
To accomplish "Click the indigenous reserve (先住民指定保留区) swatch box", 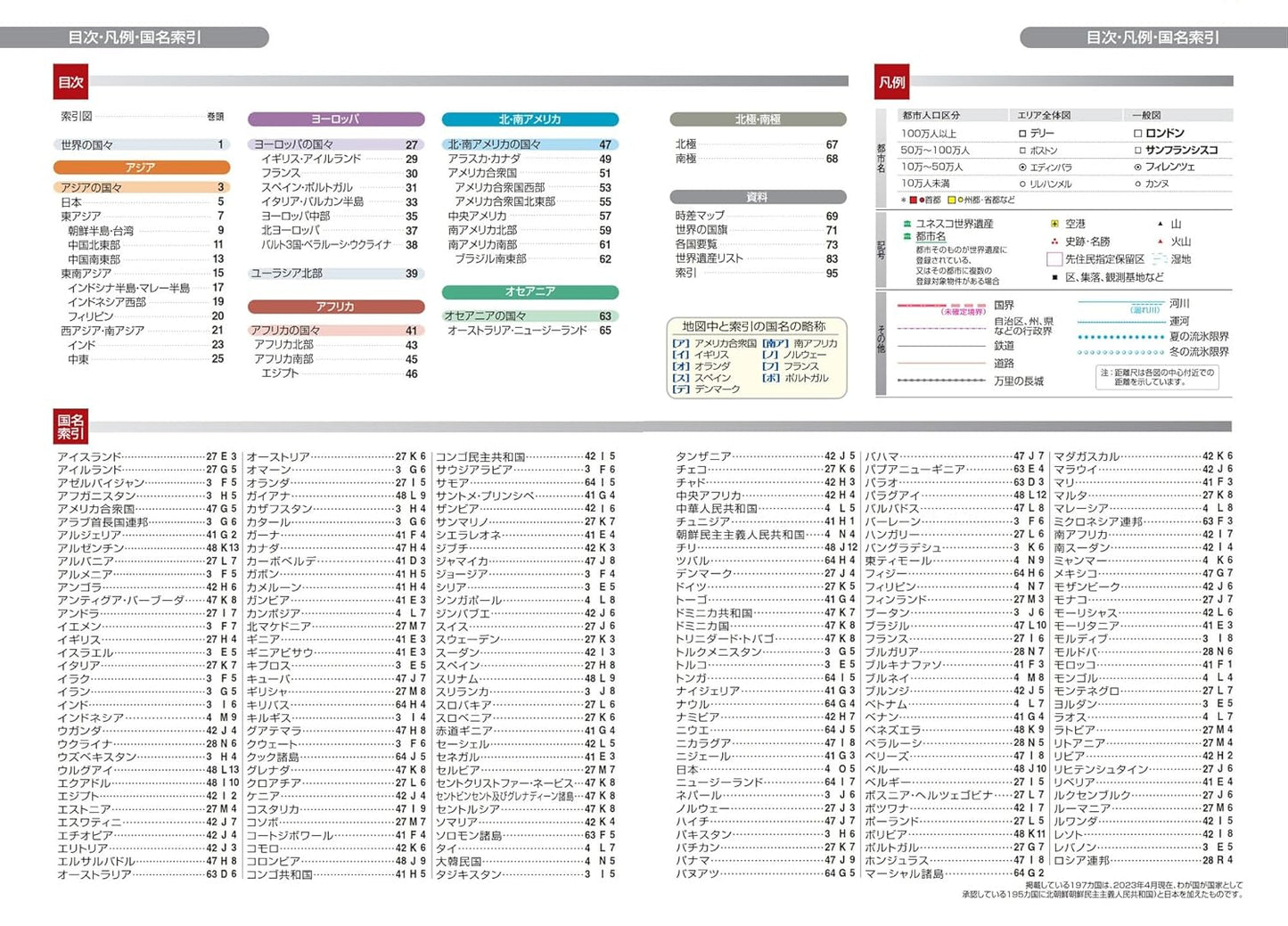I will 1054,259.
